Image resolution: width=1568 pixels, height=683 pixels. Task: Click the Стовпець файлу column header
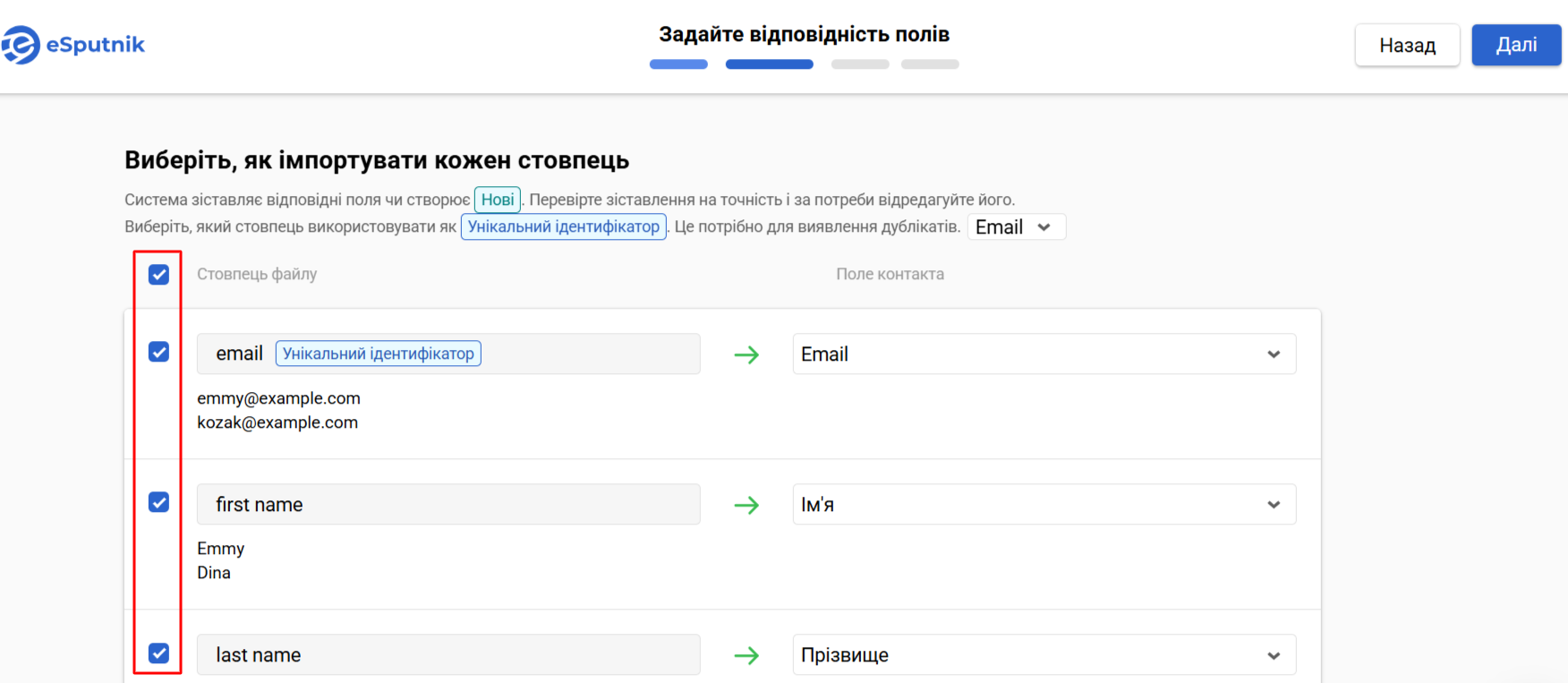click(257, 274)
